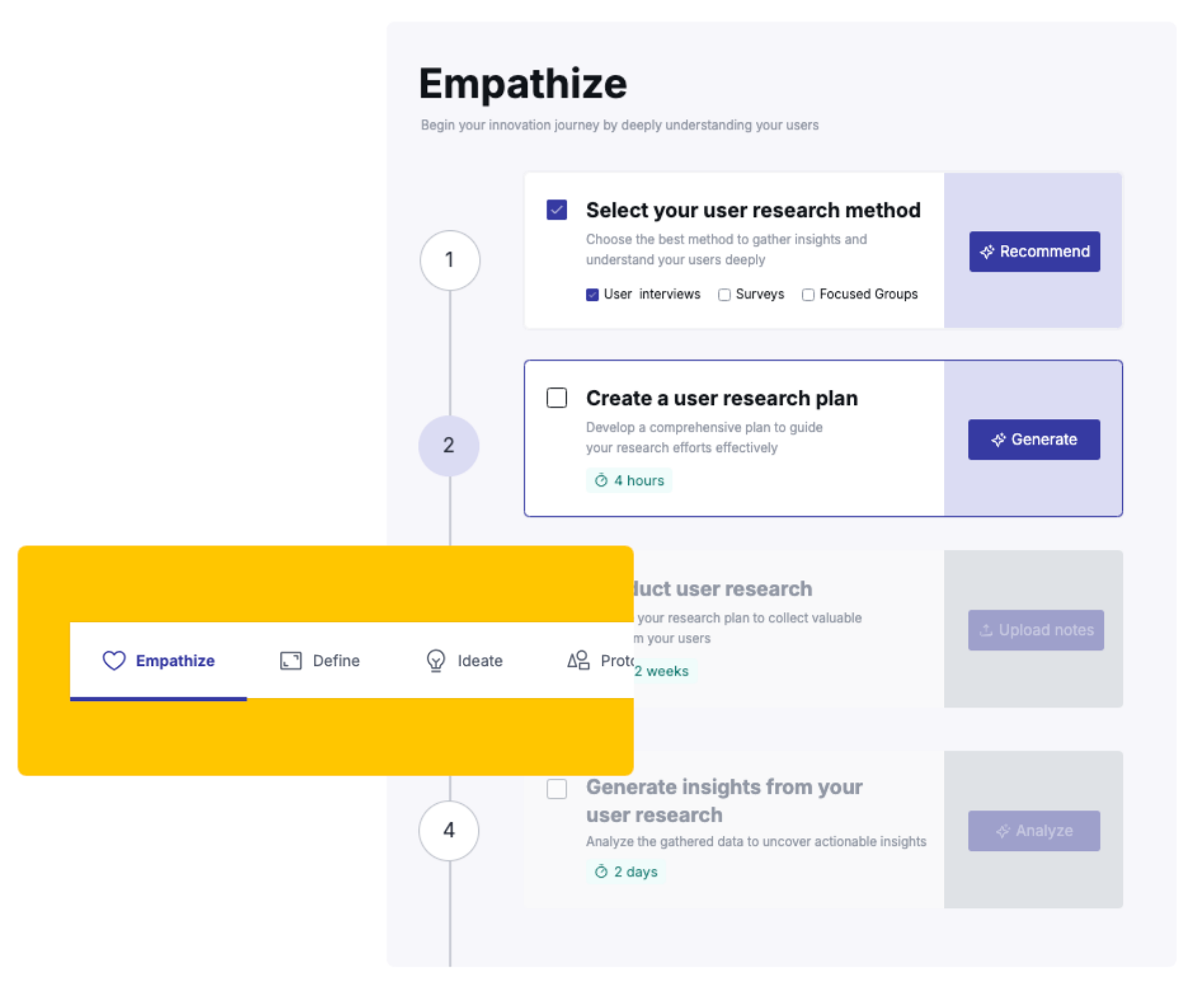Click the timer icon beside 4 hours
The height and width of the screenshot is (986, 1193).
click(601, 481)
